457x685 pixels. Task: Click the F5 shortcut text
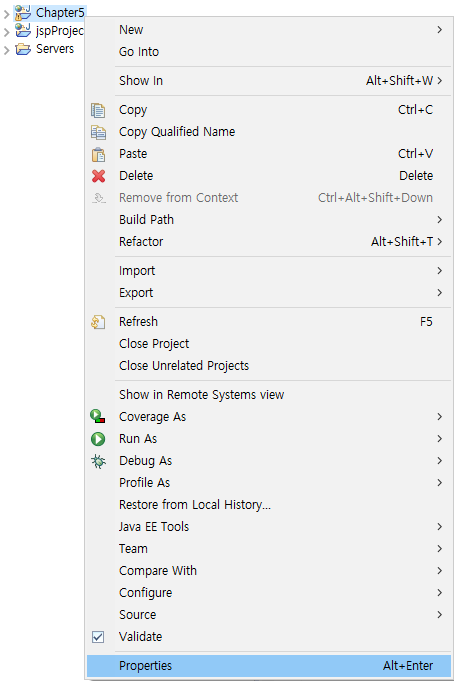pos(426,322)
